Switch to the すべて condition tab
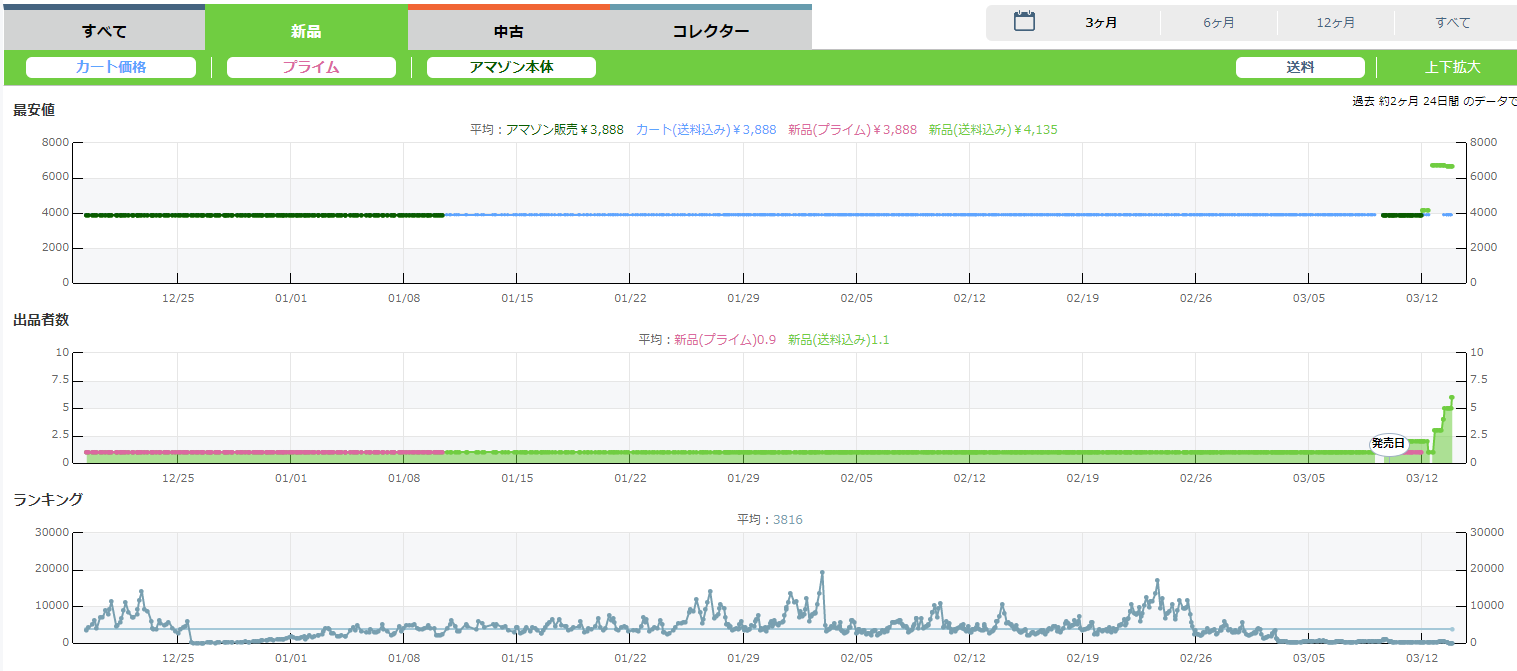The image size is (1517, 671). 104,30
